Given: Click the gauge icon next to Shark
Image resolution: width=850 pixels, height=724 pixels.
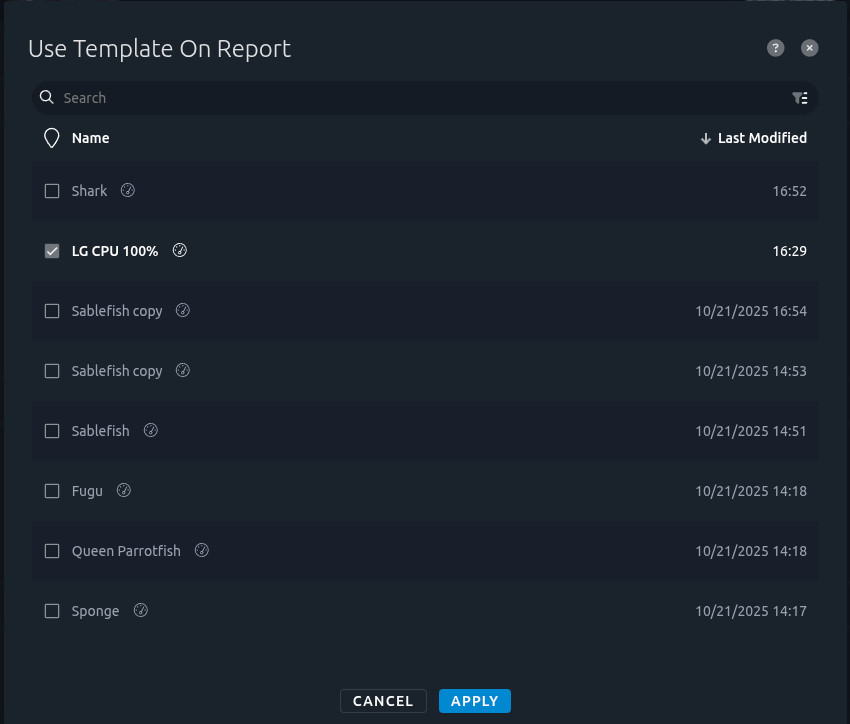Looking at the screenshot, I should coord(127,190).
